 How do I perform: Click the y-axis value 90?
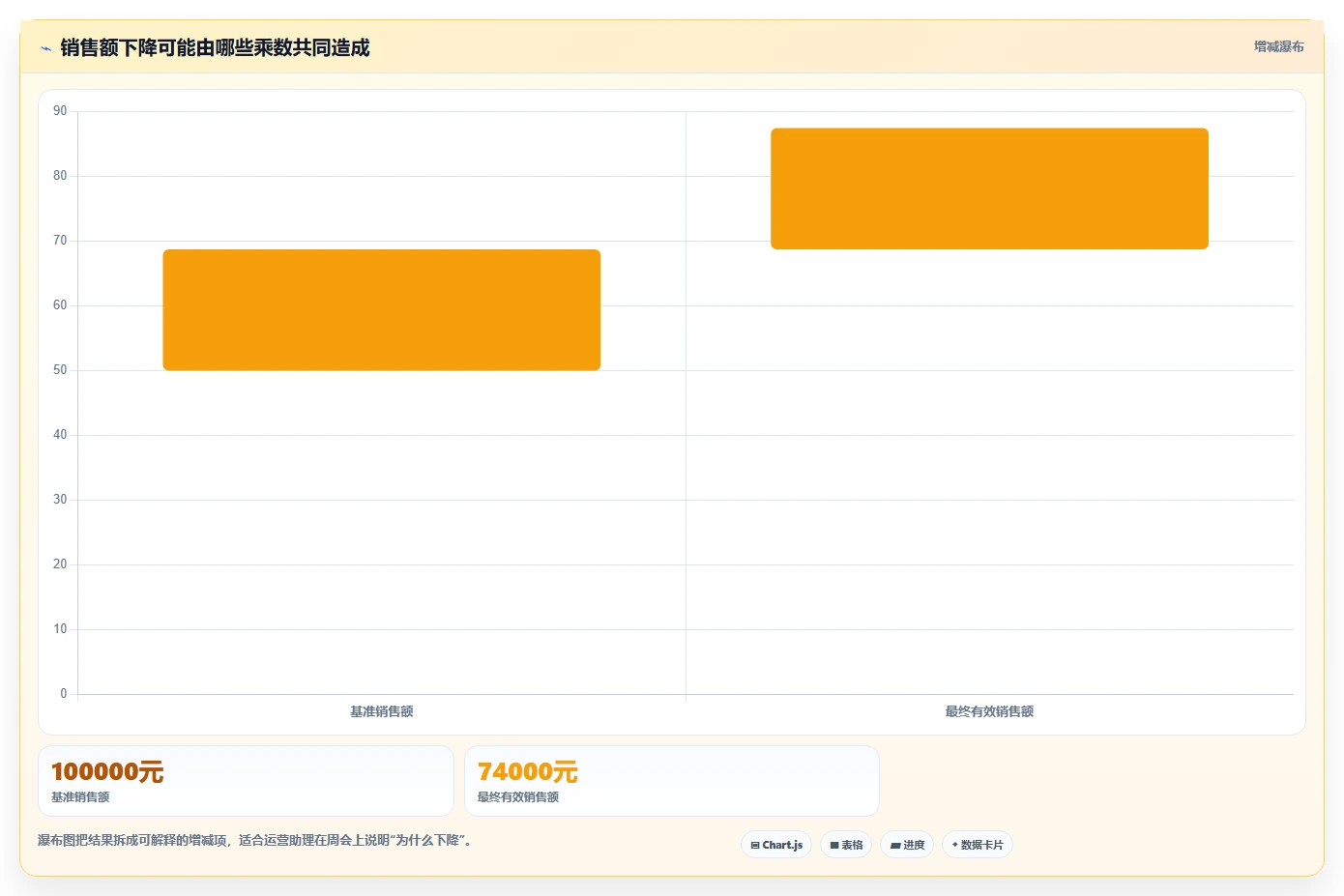(x=60, y=111)
